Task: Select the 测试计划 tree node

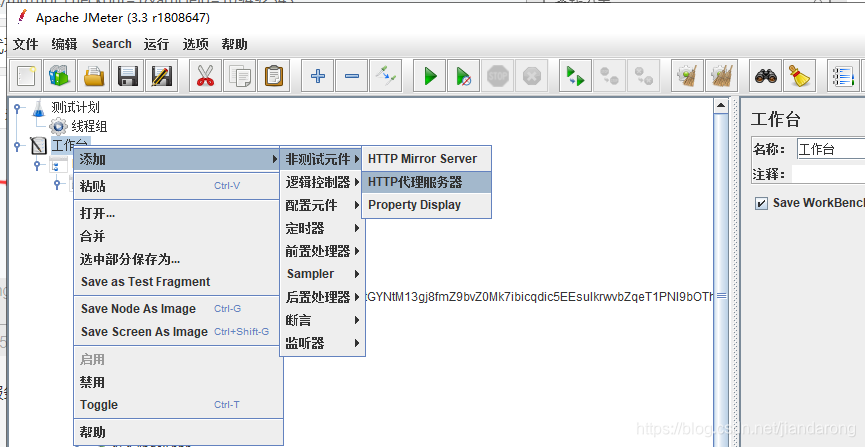Action: point(75,108)
